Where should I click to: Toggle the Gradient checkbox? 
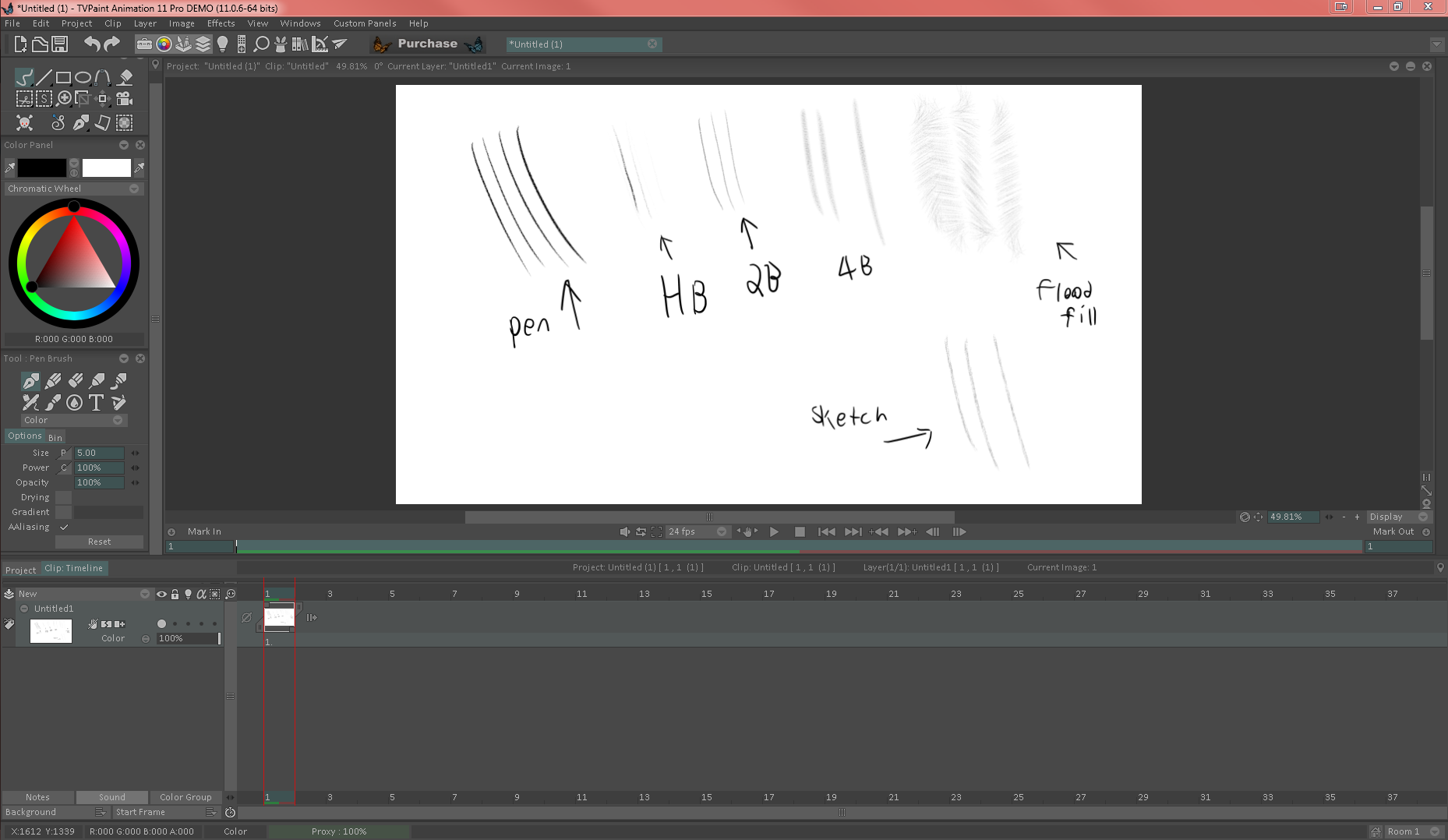click(x=64, y=513)
